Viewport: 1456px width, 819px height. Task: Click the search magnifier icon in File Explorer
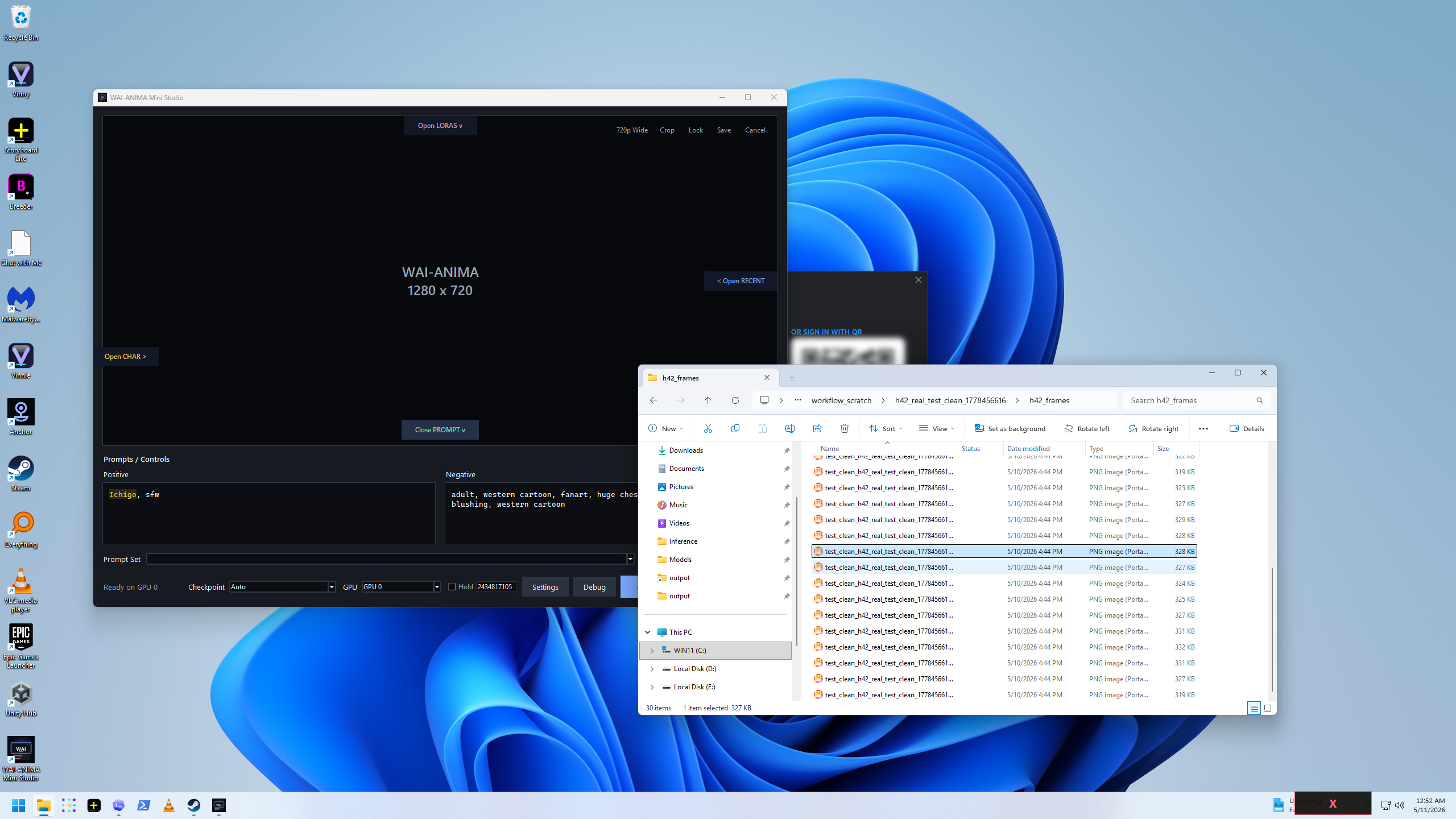click(x=1259, y=400)
